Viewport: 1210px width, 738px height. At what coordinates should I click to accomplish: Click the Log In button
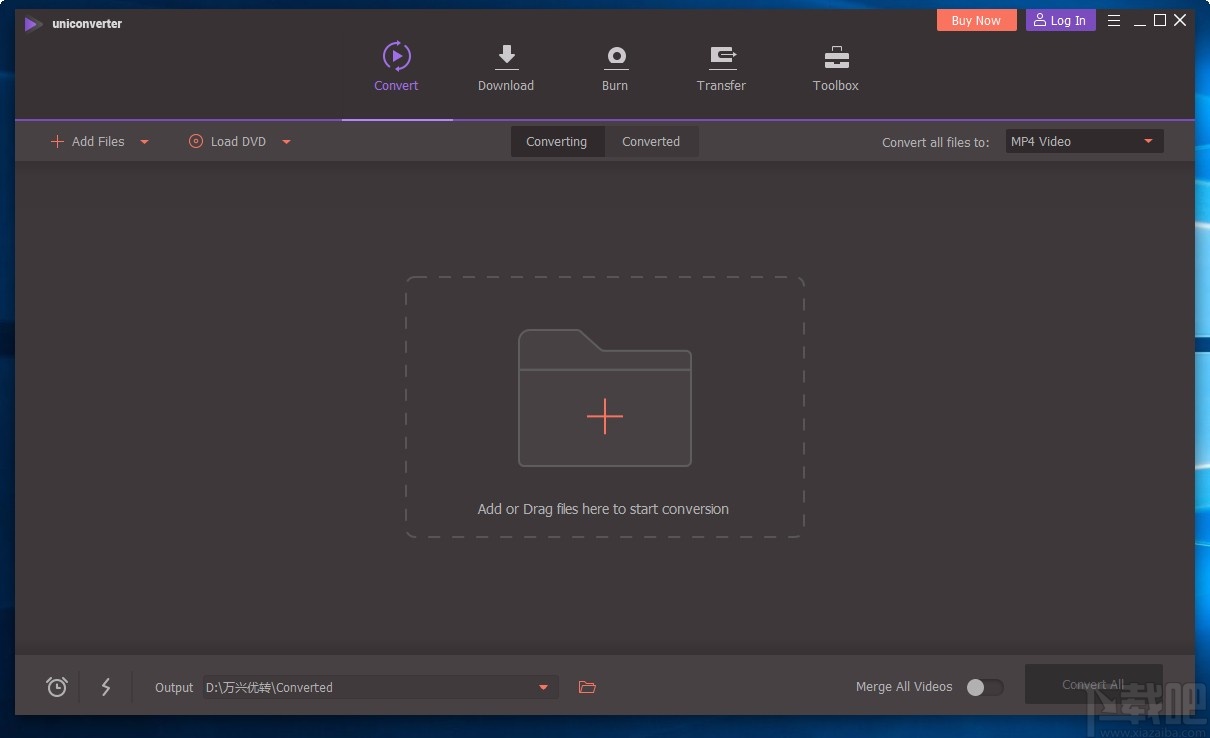[1060, 20]
